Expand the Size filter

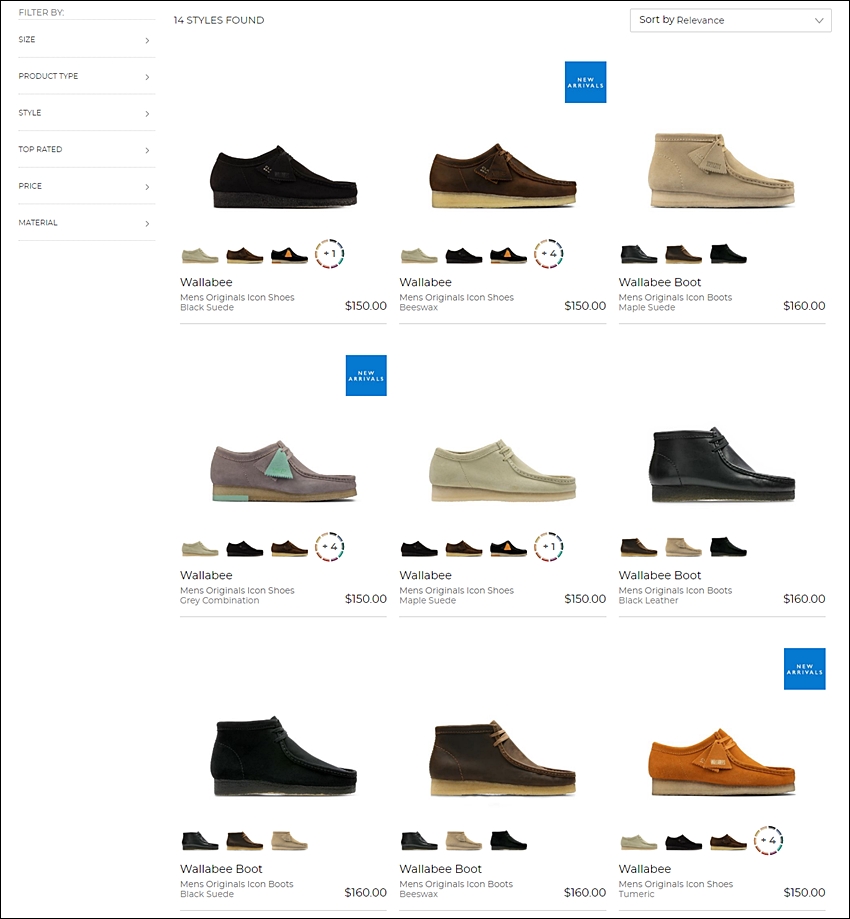click(x=87, y=40)
